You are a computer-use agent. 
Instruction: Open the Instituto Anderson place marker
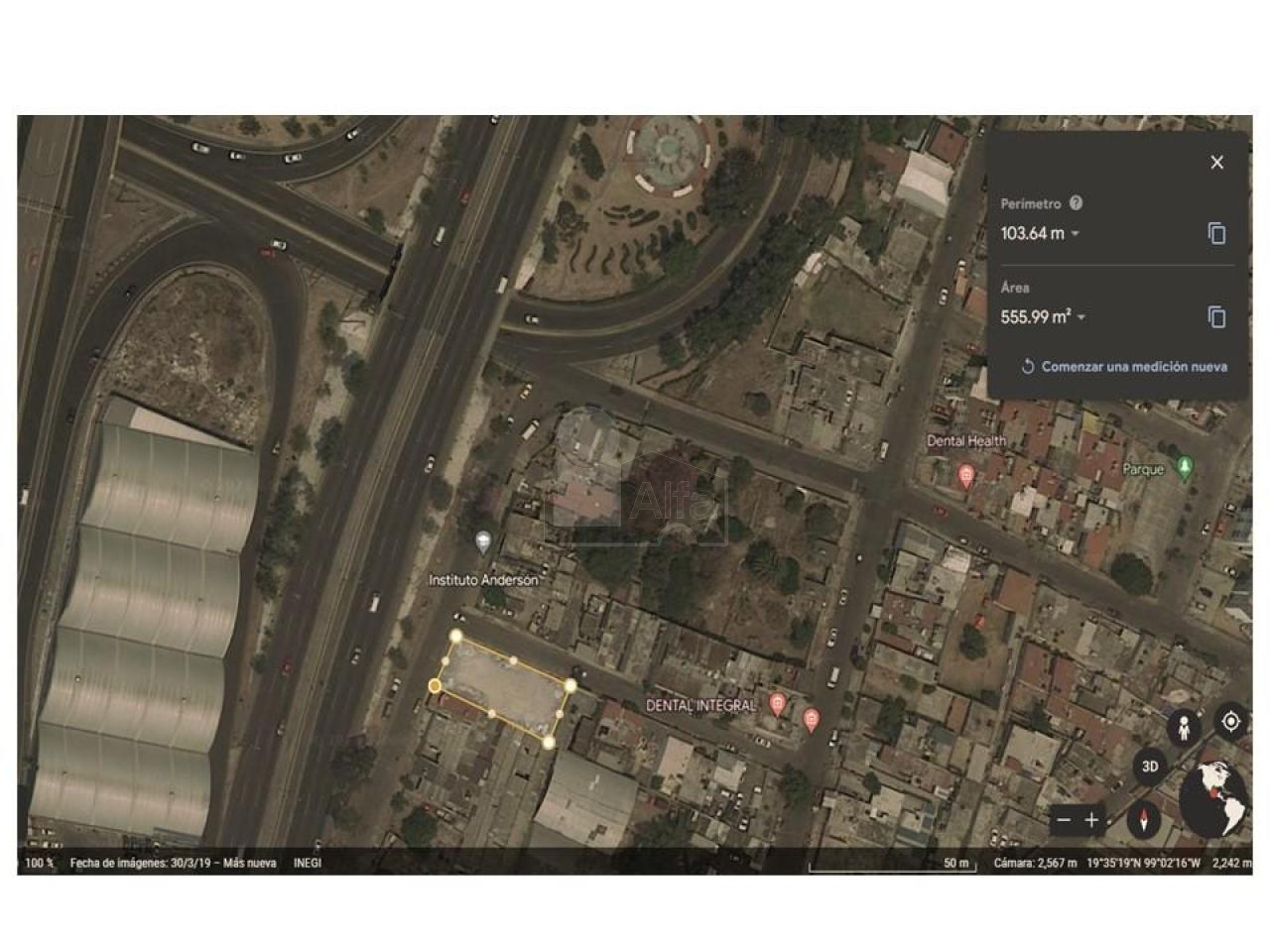coord(483,542)
